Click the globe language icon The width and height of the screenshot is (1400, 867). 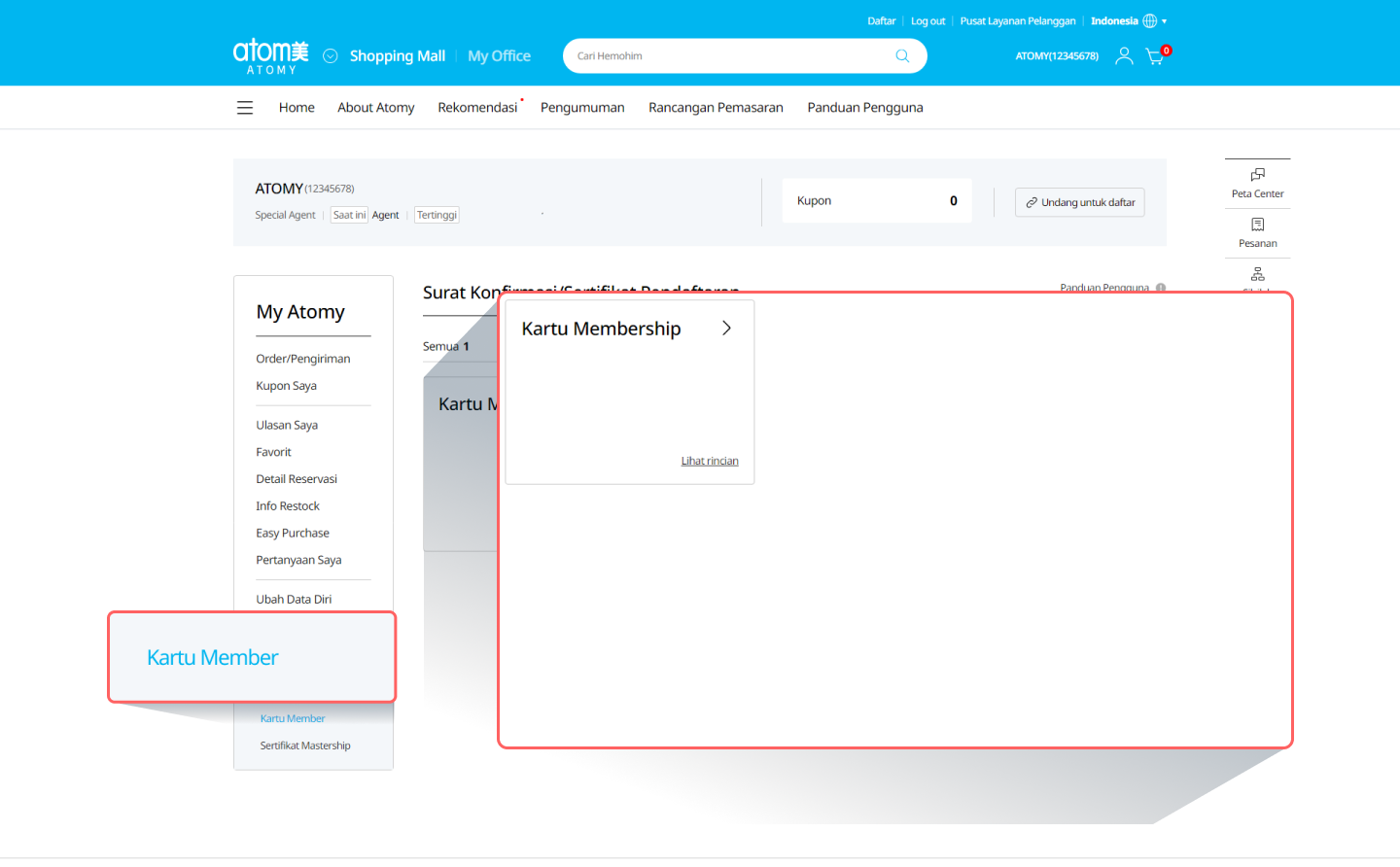pyautogui.click(x=1150, y=21)
